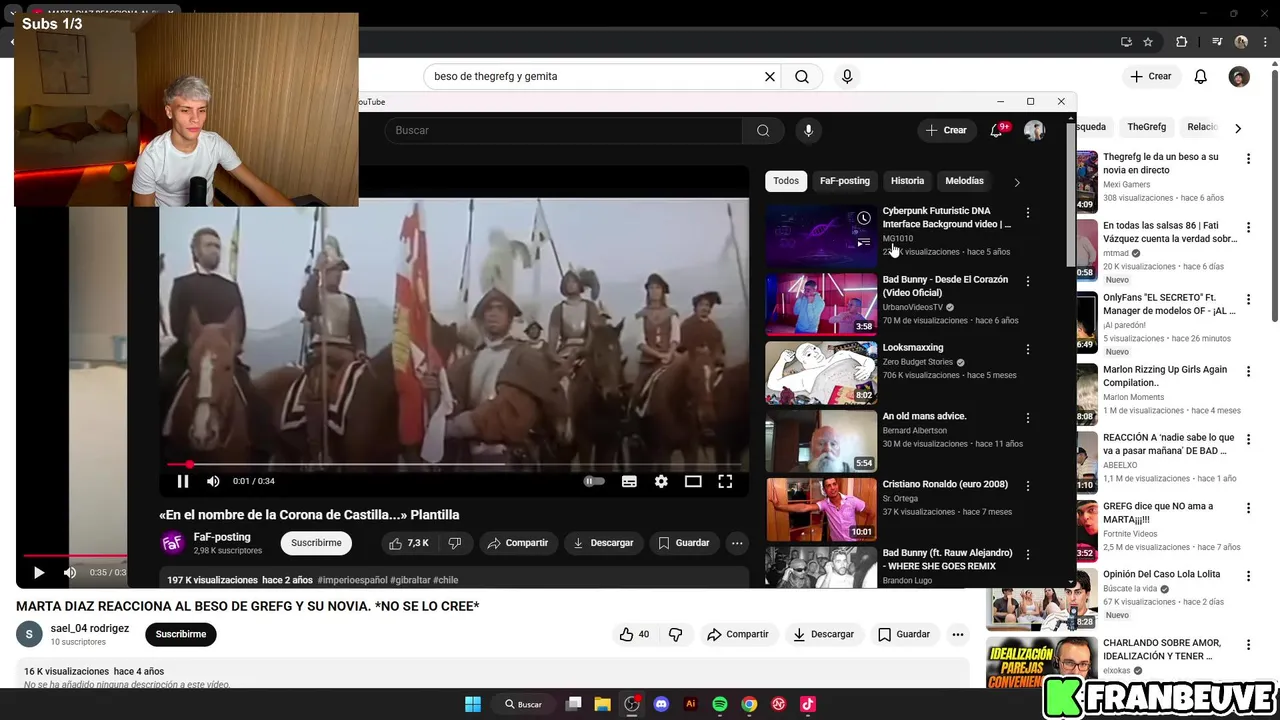Add Cyberpunk video to the queue

(x=864, y=242)
